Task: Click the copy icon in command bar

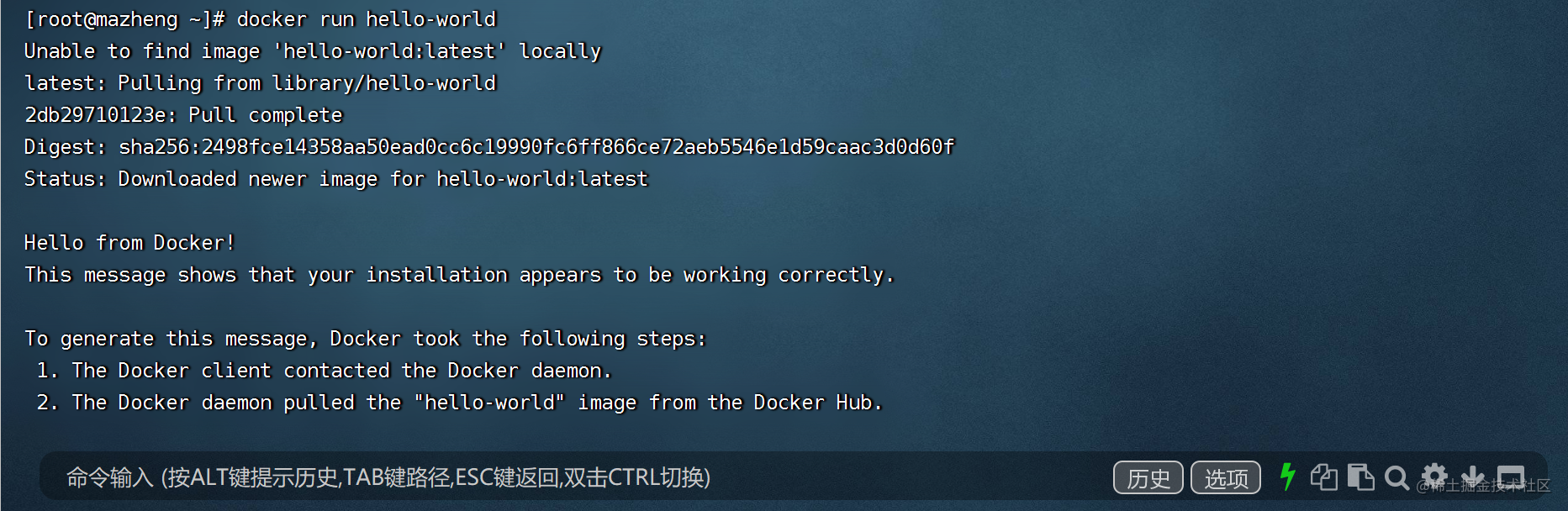Action: (x=1324, y=477)
